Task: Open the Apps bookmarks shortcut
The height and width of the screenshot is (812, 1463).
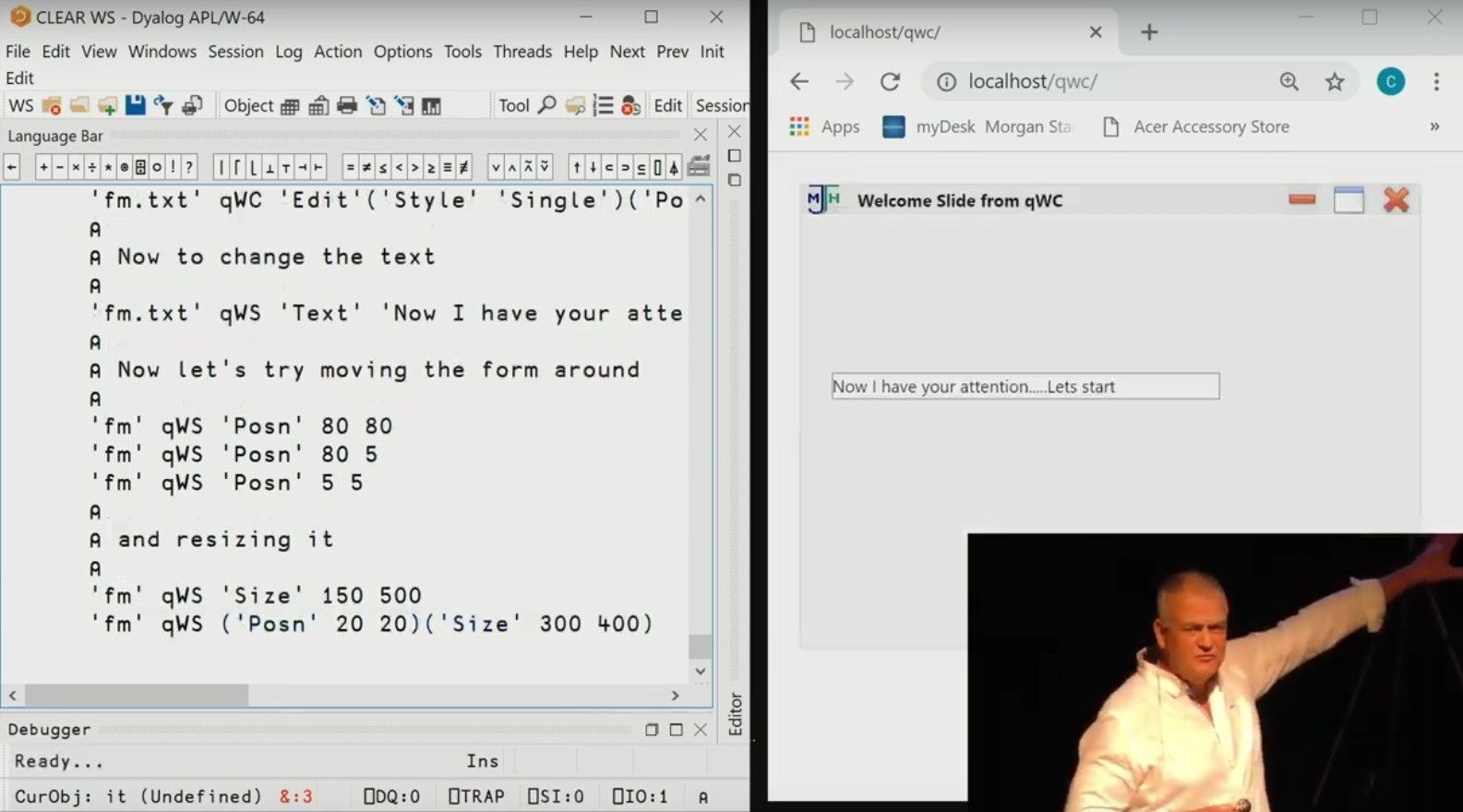Action: [x=825, y=126]
